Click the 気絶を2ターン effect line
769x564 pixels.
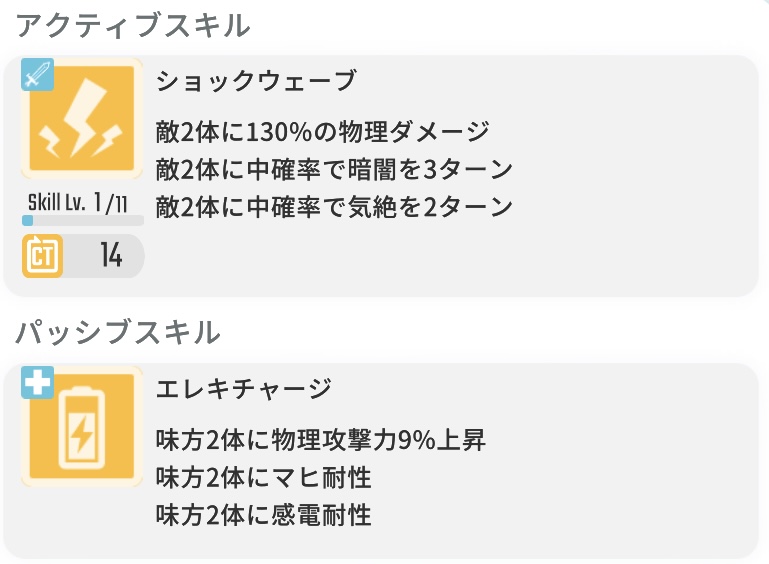[334, 206]
